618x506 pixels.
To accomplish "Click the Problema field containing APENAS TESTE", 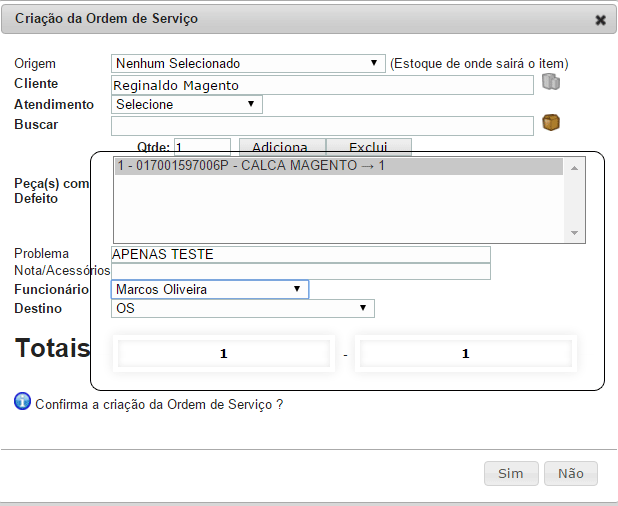I will pos(301,254).
